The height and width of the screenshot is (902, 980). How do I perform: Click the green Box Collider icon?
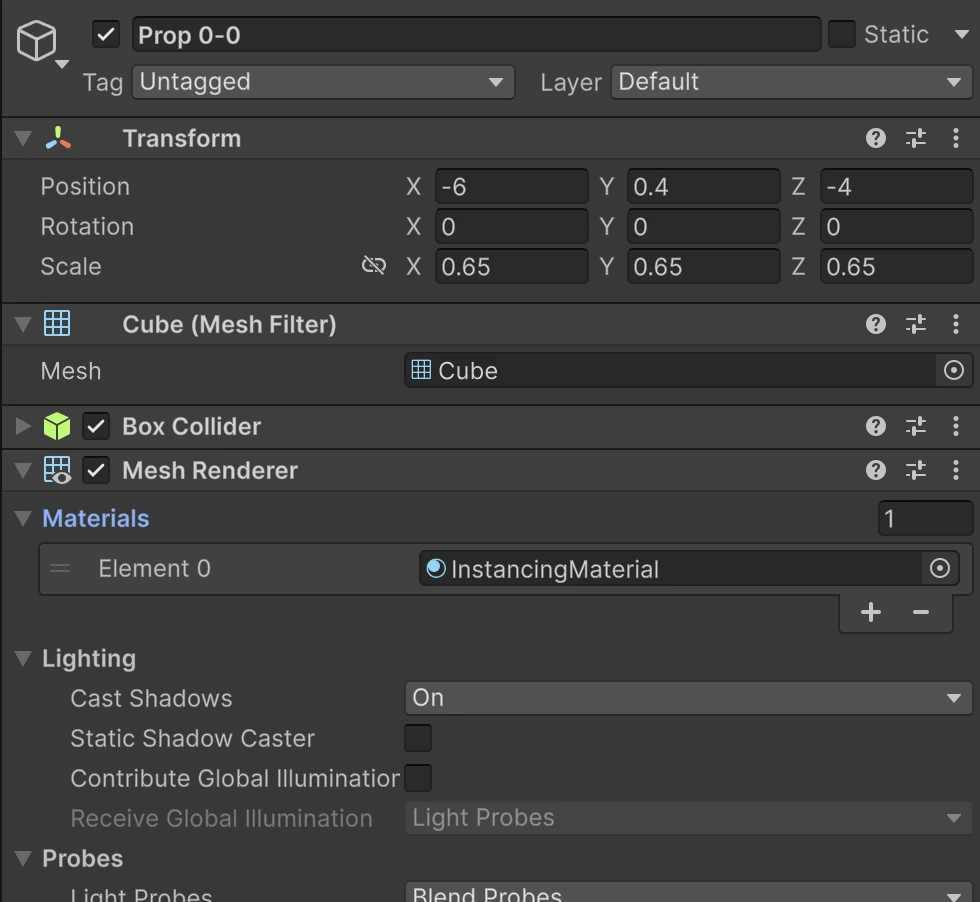point(57,426)
